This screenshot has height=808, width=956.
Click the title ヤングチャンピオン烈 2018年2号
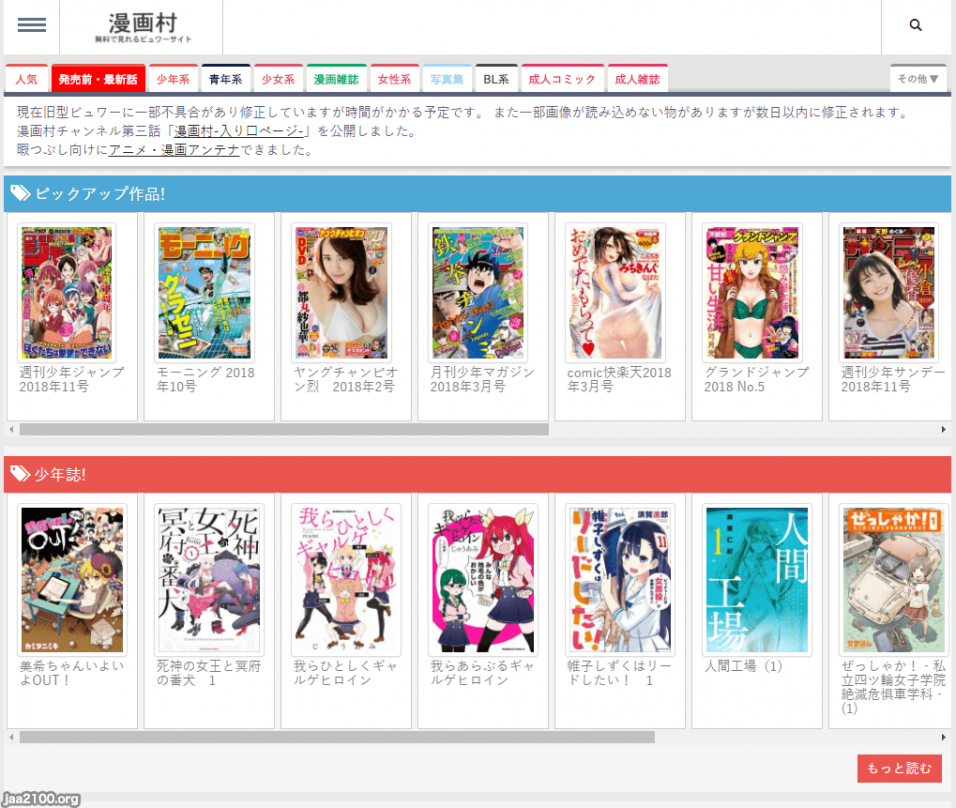pos(345,379)
